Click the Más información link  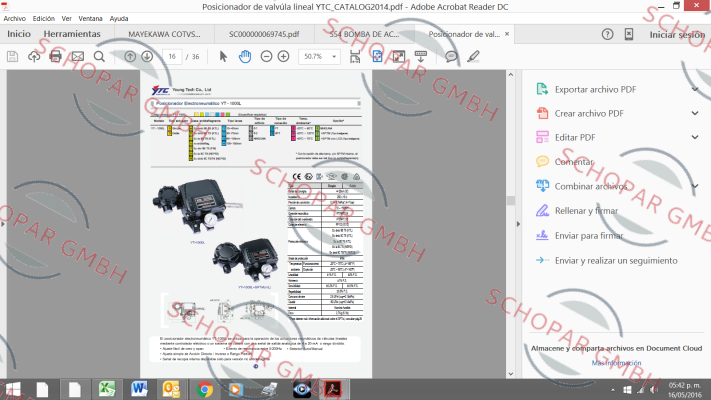tap(616, 363)
